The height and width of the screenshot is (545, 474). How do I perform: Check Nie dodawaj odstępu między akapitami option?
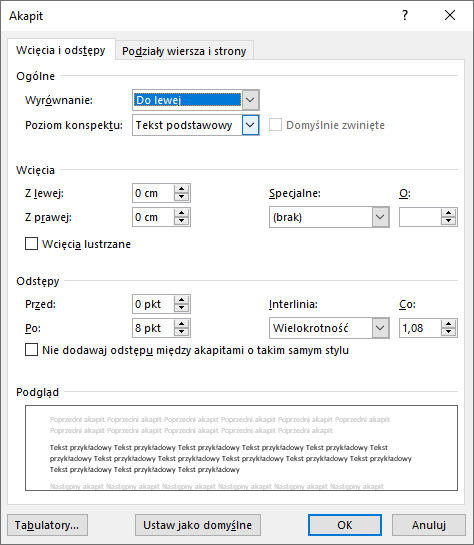coord(32,350)
